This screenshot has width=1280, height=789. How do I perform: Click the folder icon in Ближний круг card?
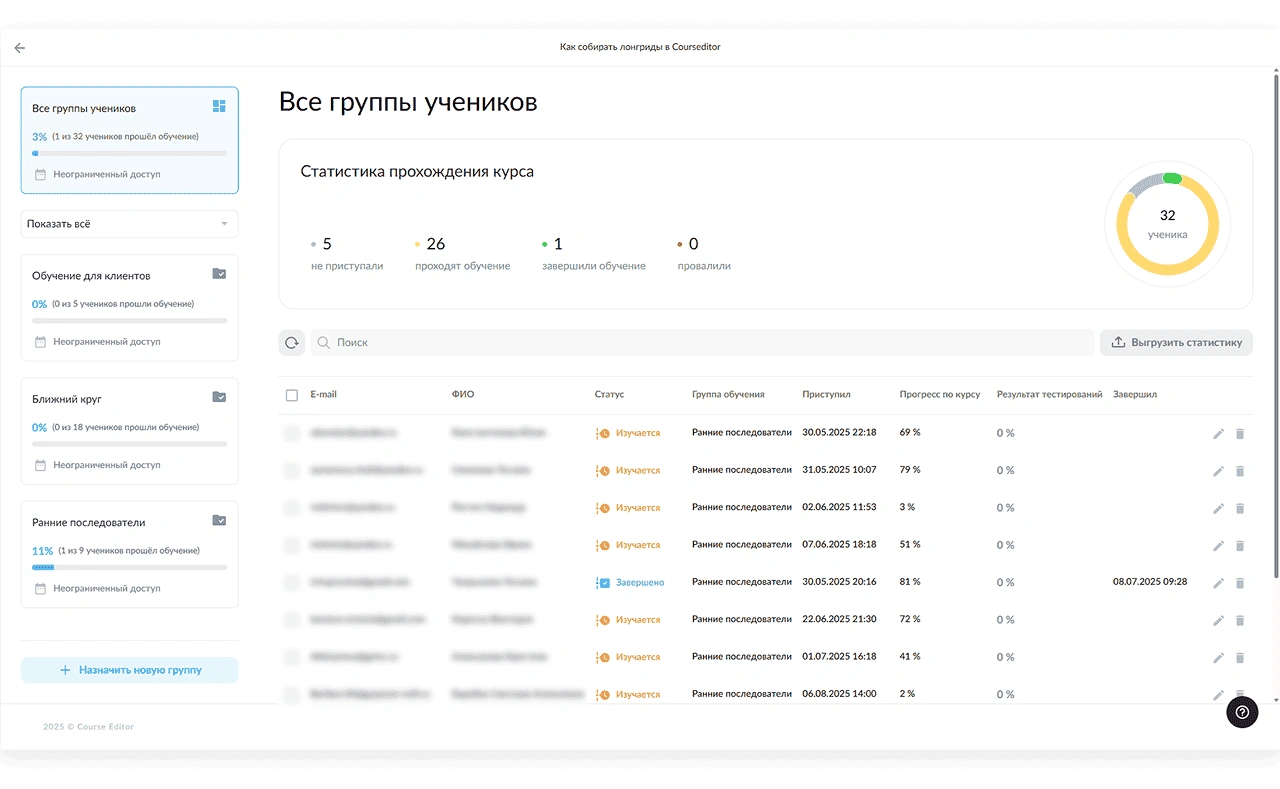tap(219, 398)
